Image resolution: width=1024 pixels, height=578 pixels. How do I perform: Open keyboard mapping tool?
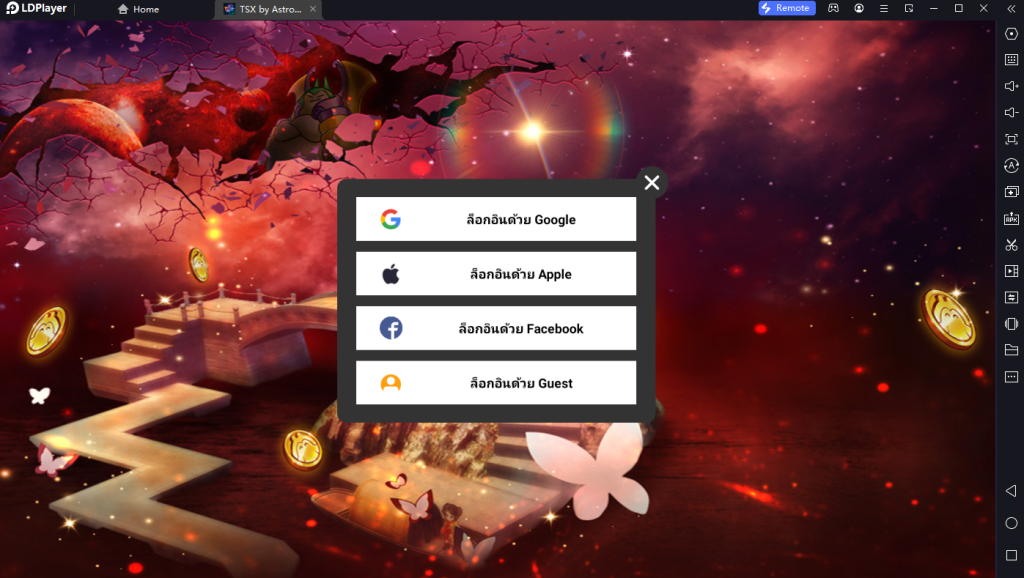click(1011, 60)
